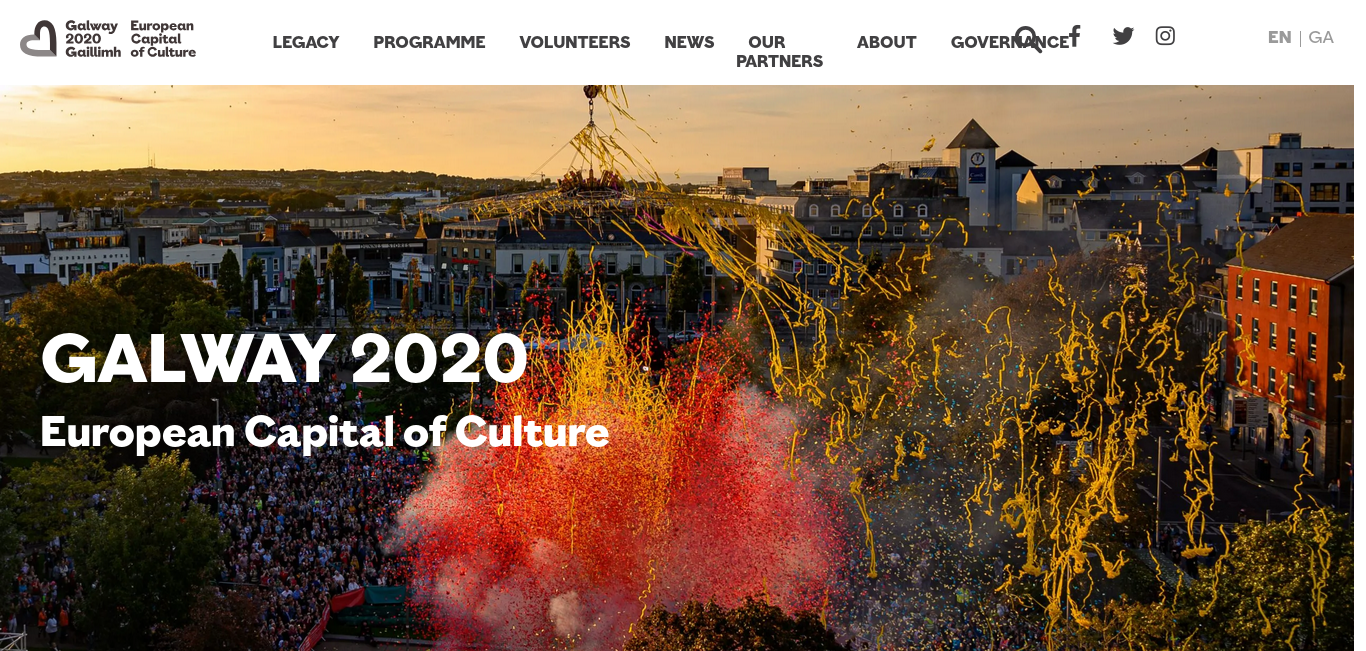This screenshot has height=651, width=1366.
Task: Open the search magnifier icon
Action: coord(1028,39)
